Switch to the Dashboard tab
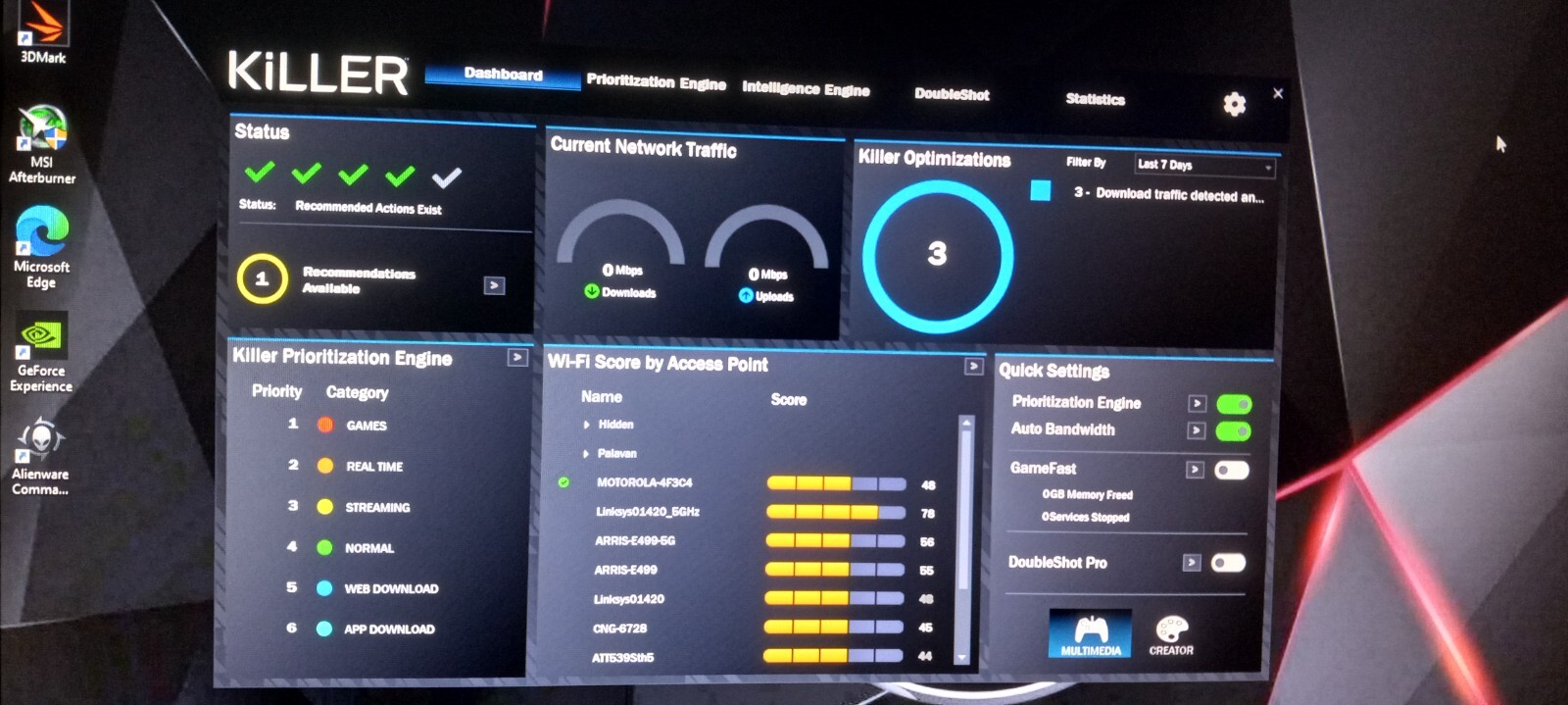This screenshot has height=705, width=1568. (x=503, y=75)
